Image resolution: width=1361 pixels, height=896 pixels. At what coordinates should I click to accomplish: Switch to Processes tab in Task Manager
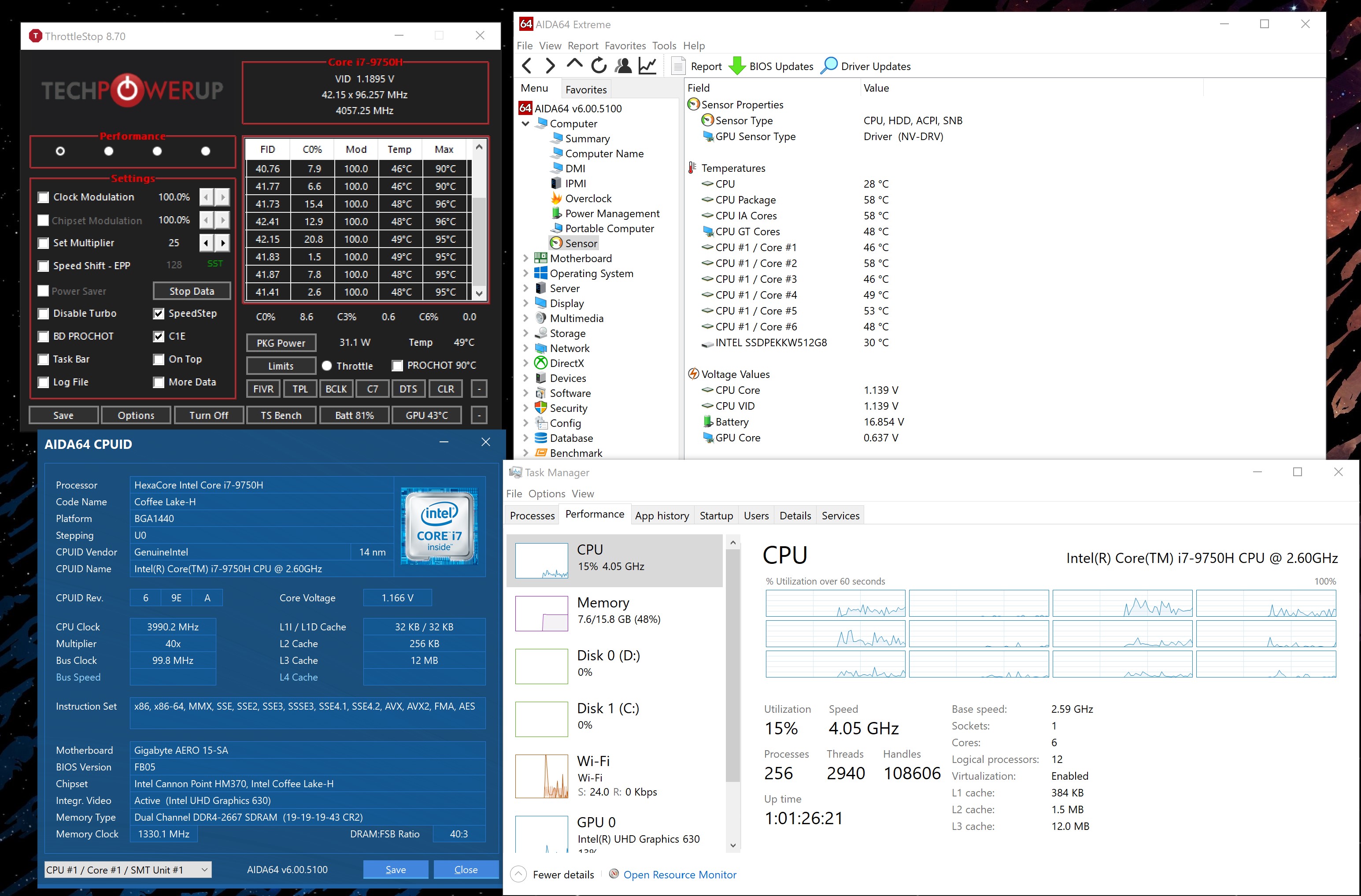pos(532,515)
